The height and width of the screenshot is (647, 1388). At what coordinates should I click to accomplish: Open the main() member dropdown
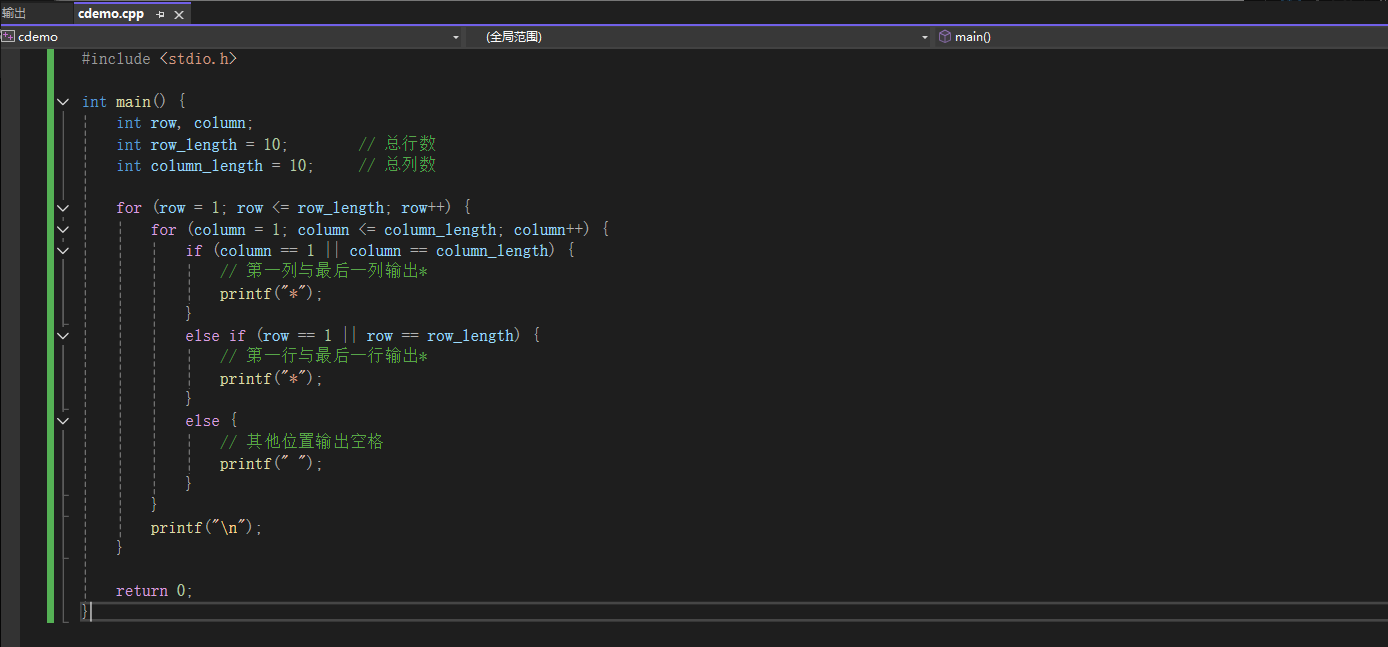click(x=1160, y=37)
